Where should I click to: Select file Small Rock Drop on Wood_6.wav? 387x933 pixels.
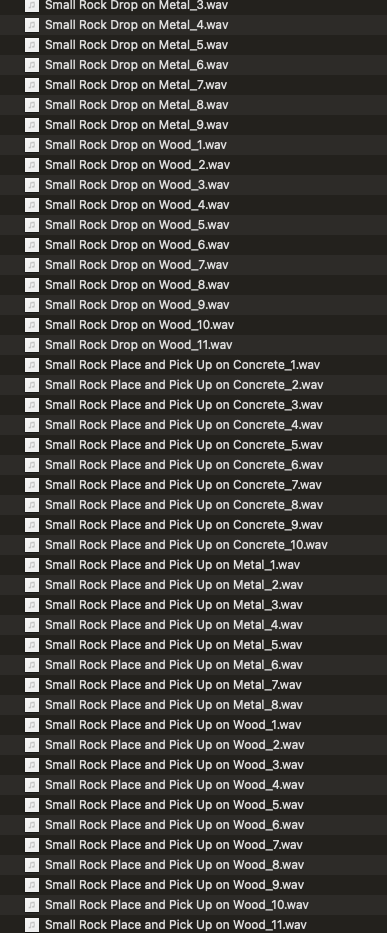[137, 245]
